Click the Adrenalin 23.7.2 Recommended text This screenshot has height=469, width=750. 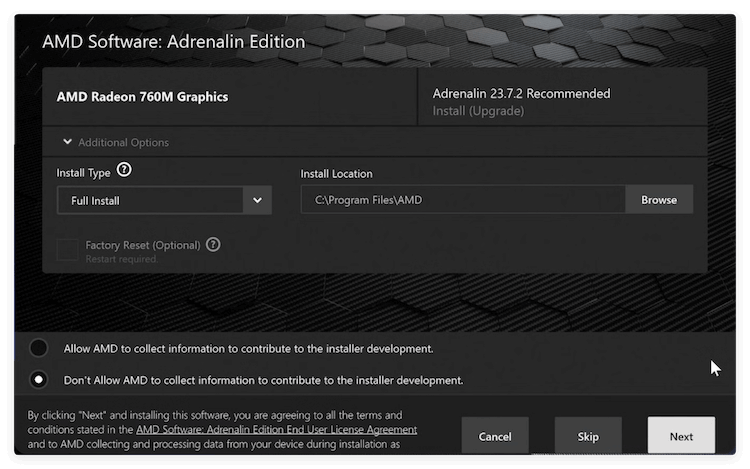(521, 94)
